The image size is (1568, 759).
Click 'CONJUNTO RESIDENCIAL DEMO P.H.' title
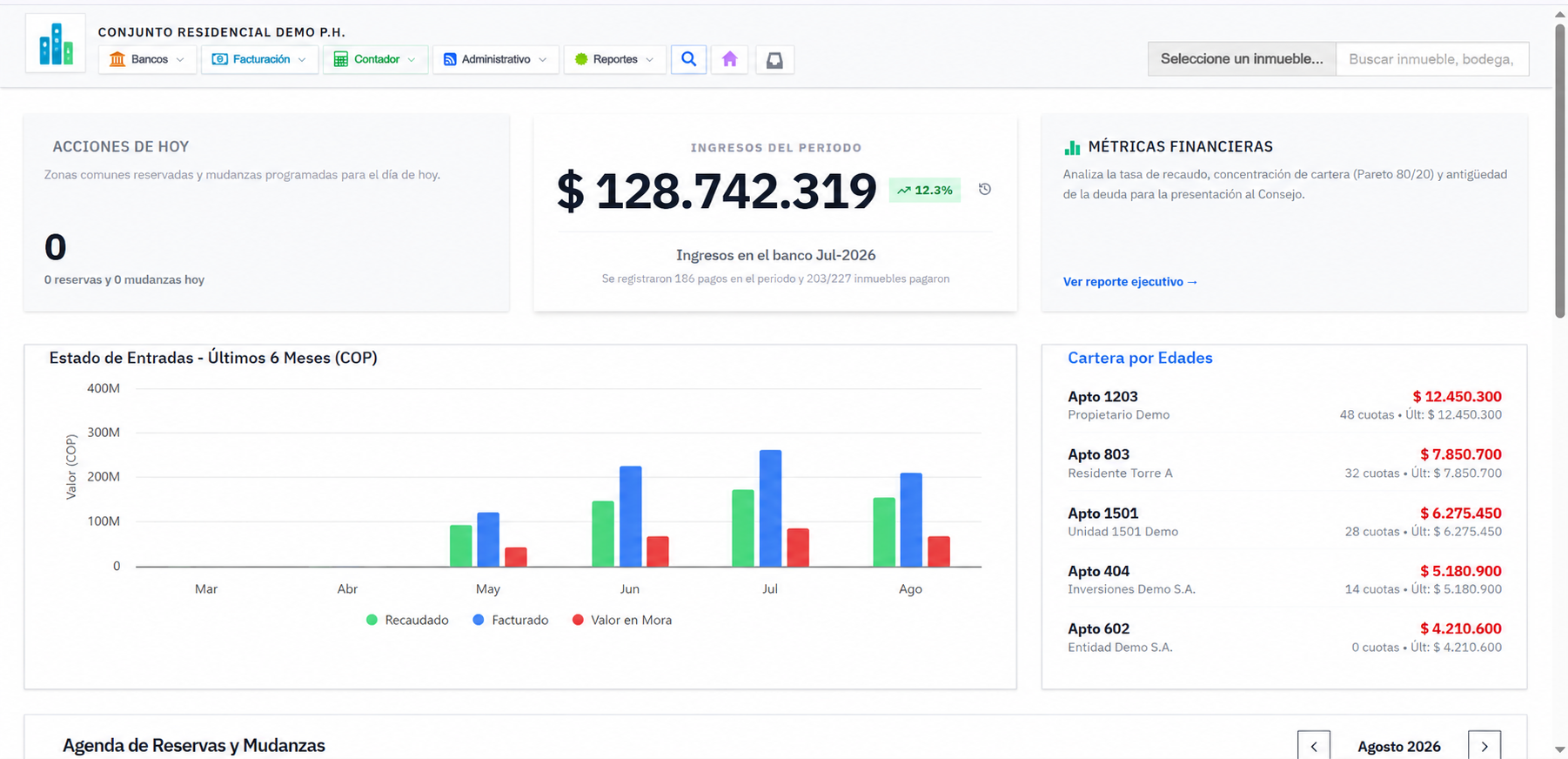(x=222, y=32)
